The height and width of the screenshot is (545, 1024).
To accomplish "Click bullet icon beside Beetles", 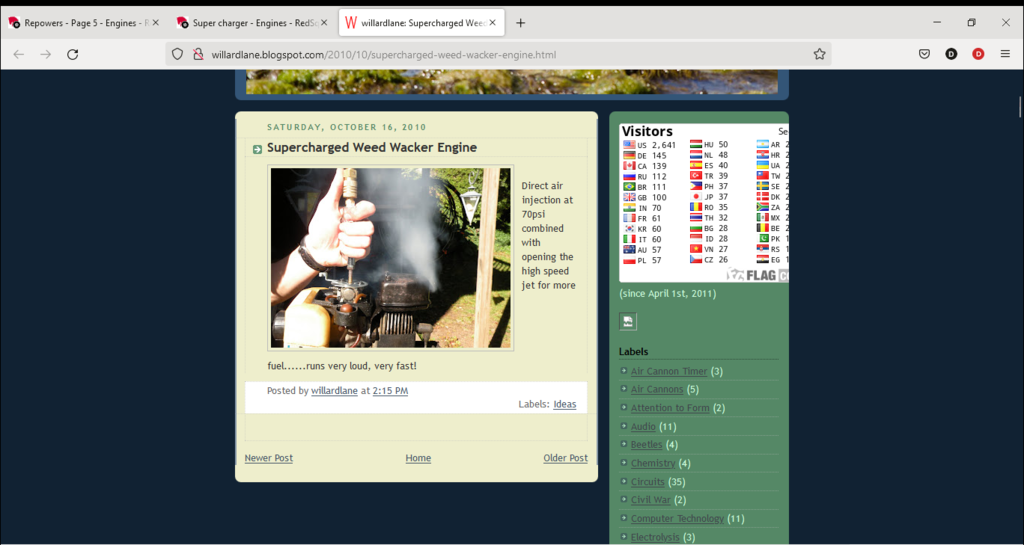I will [x=624, y=444].
